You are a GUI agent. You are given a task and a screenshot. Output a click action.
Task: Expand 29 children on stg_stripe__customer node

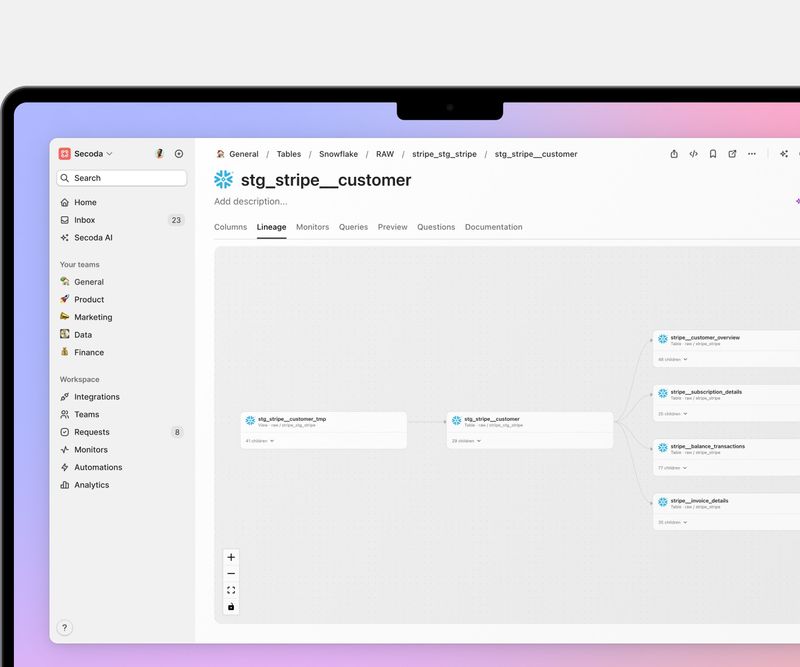(x=465, y=440)
